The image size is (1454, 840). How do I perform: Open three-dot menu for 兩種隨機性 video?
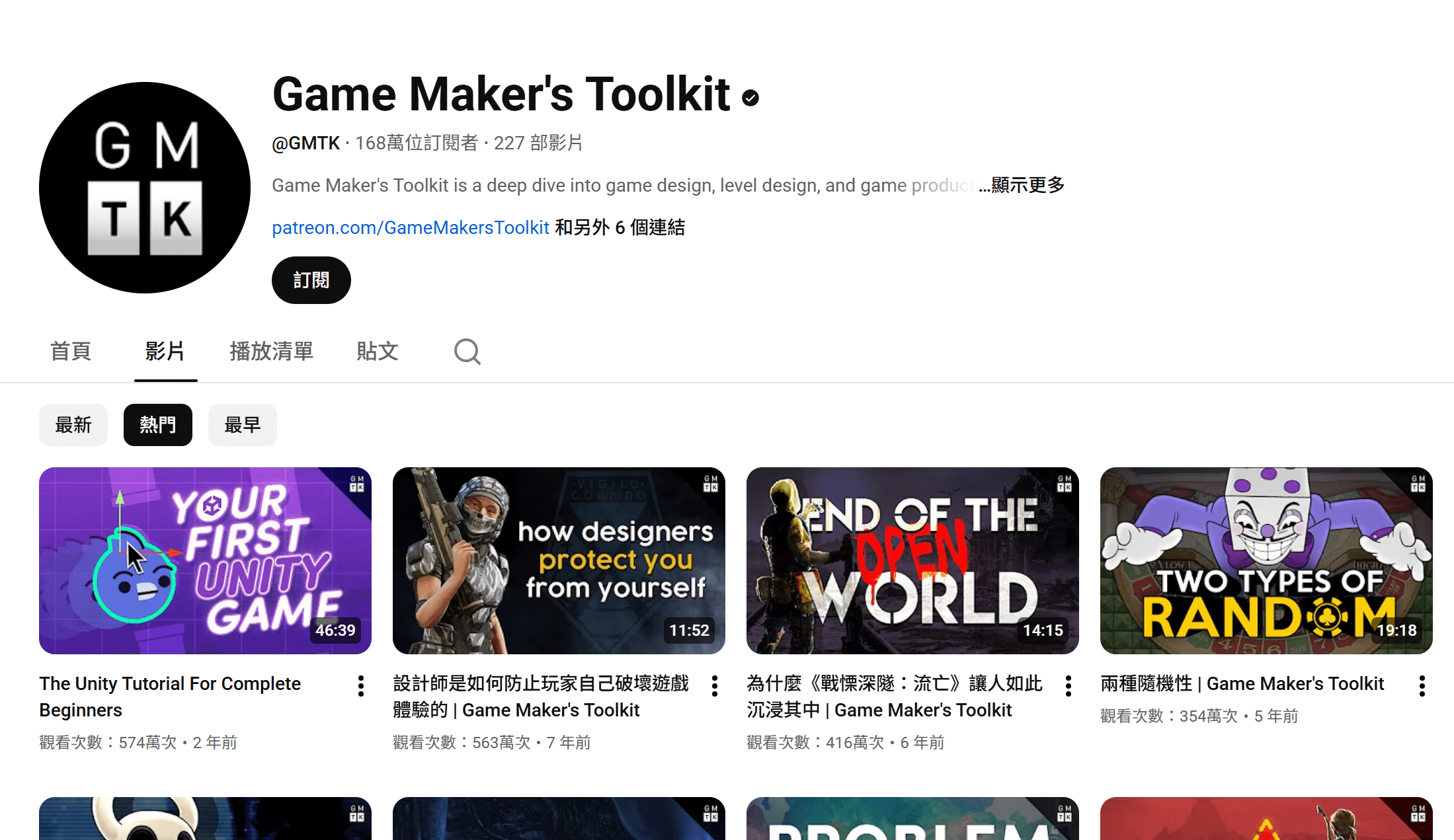[1422, 686]
